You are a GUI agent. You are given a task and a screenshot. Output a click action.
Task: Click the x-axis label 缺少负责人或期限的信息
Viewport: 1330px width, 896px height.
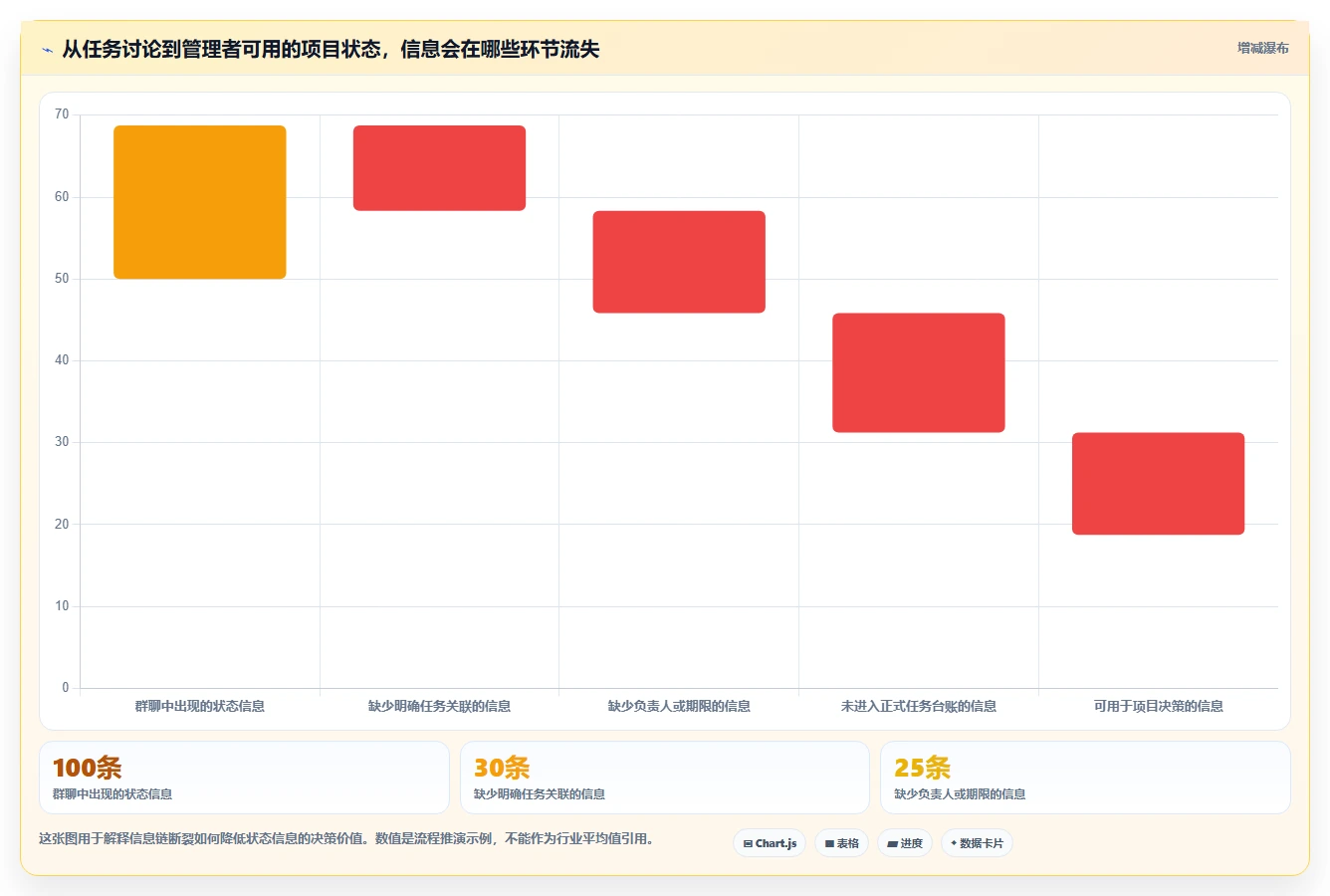679,706
